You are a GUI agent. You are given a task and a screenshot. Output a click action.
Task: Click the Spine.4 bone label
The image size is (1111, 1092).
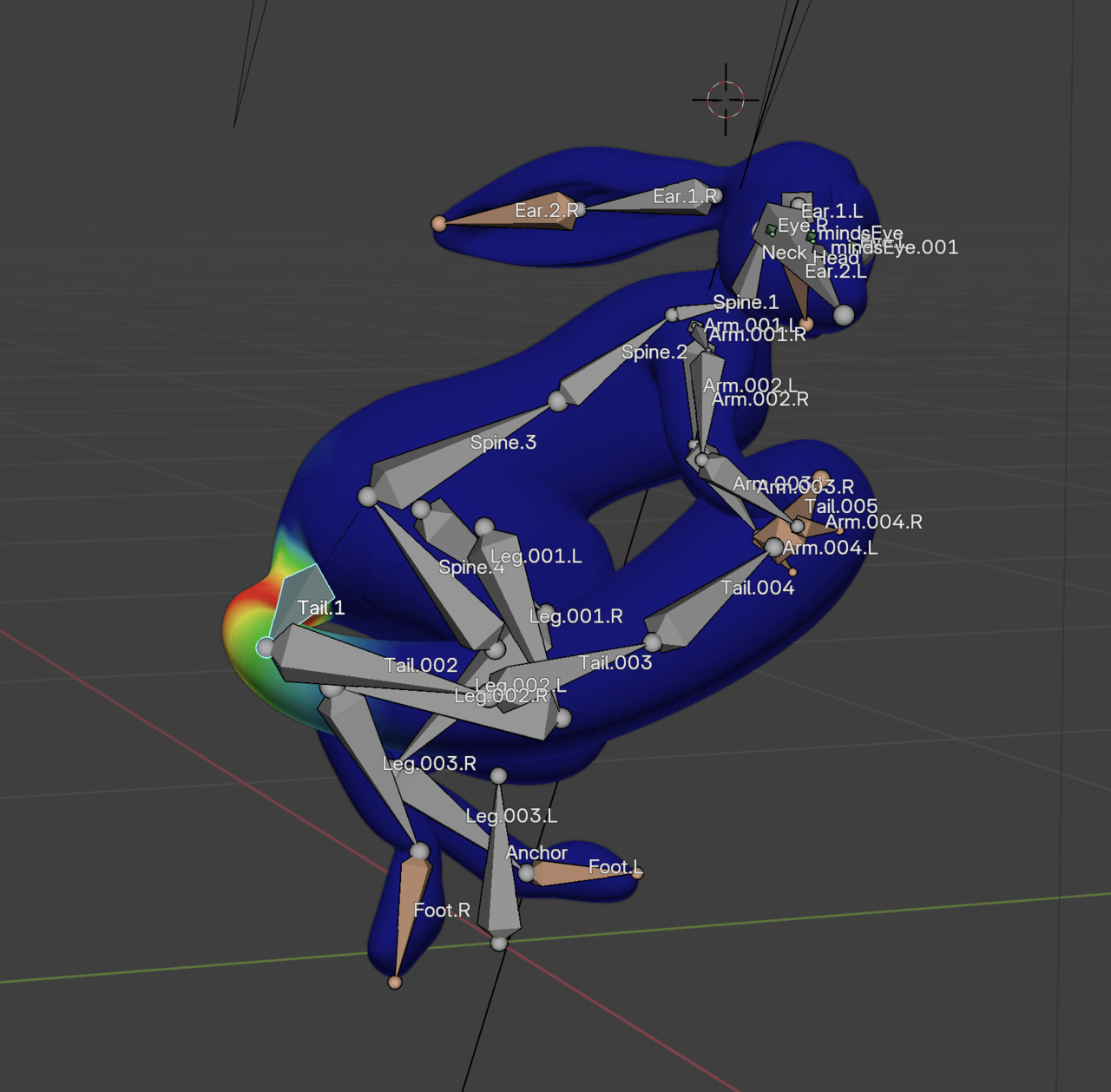(471, 568)
